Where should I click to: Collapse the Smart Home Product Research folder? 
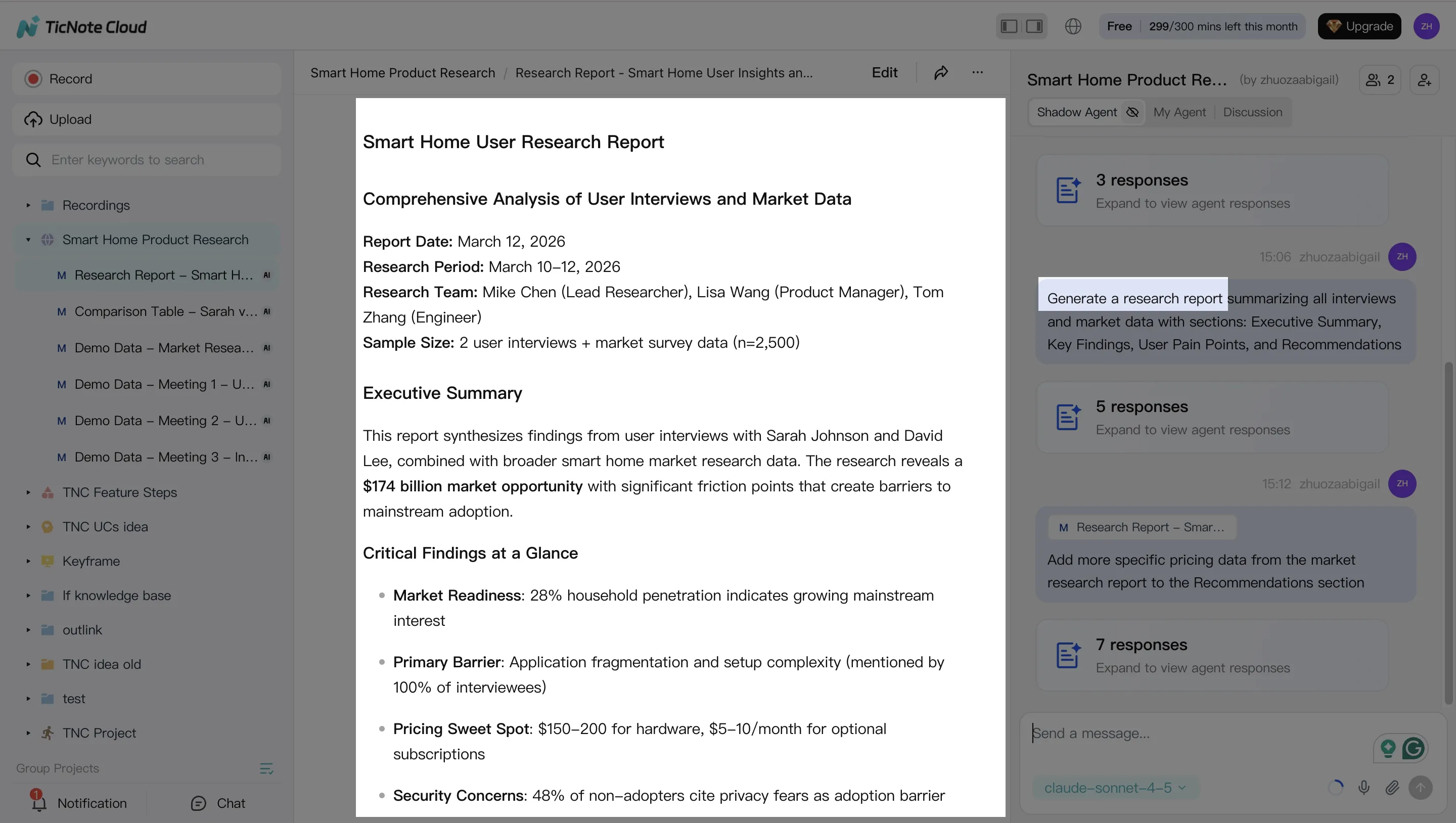point(29,239)
